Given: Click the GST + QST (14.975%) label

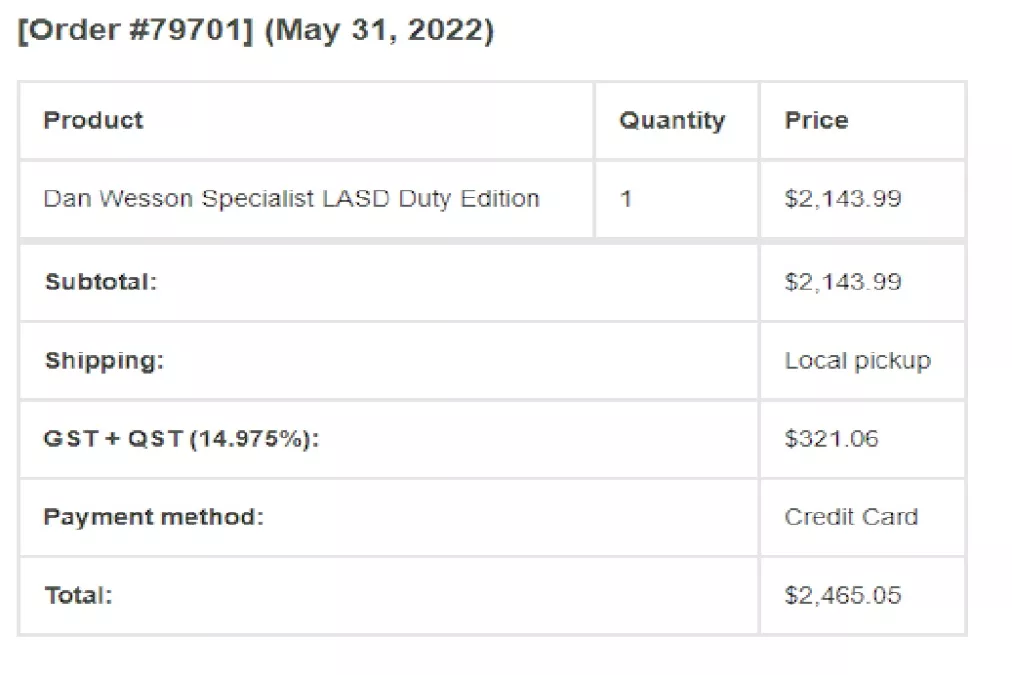Looking at the screenshot, I should pos(181,439).
